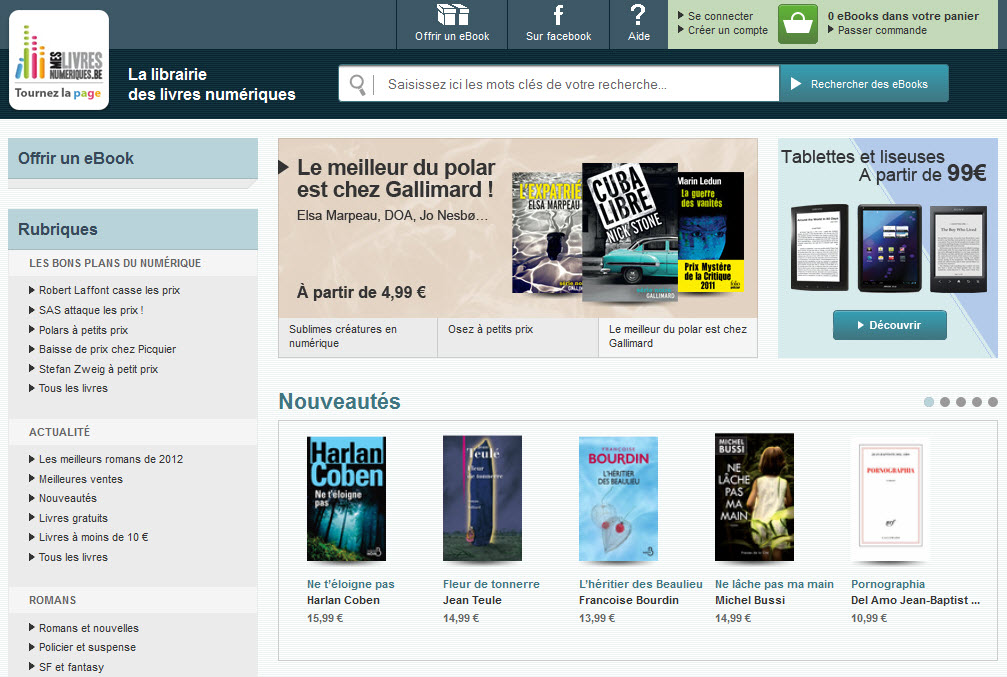Click the green shopping basket icon
The width and height of the screenshot is (1007, 677).
(x=798, y=24)
